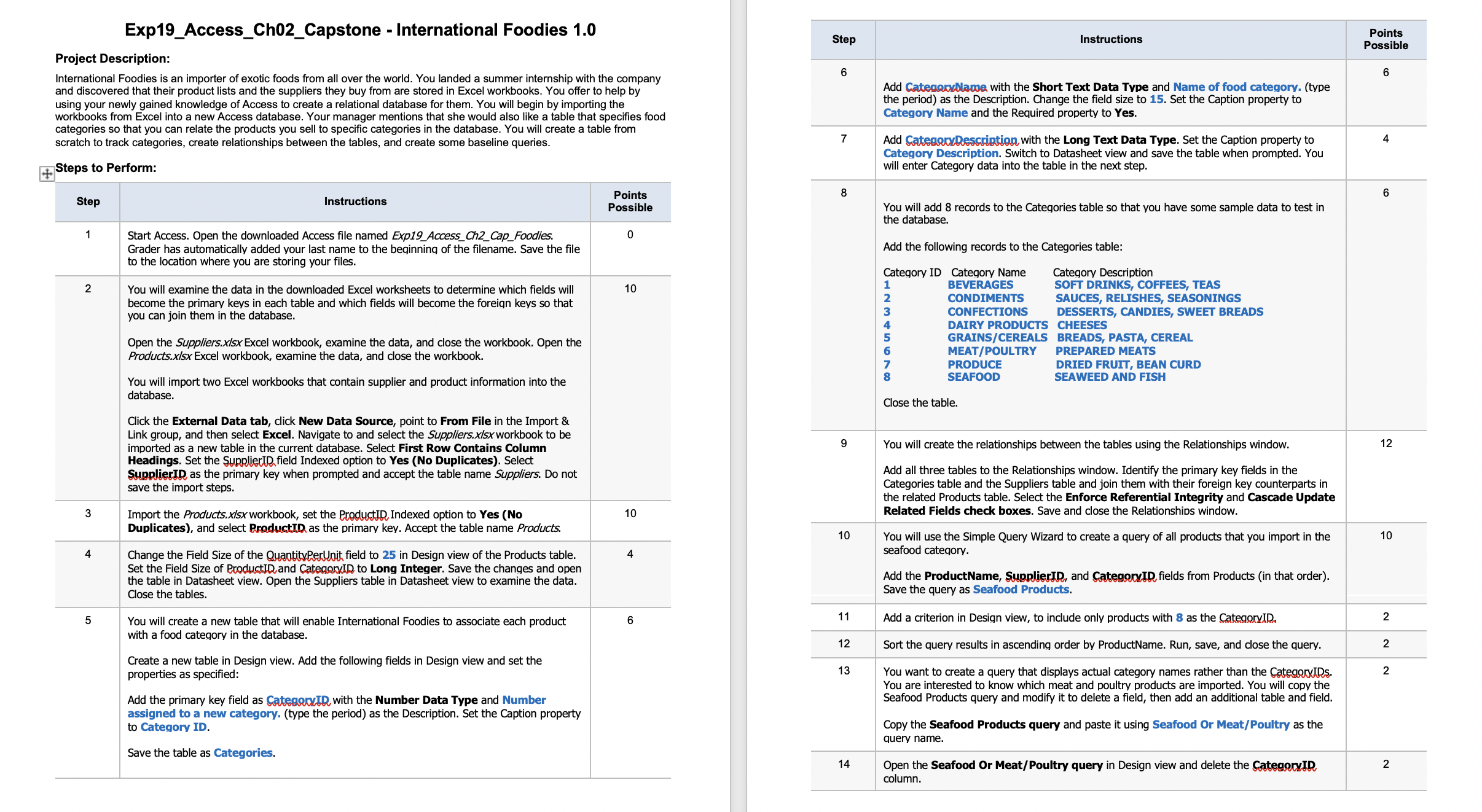Click Points Possible header in right table
The height and width of the screenshot is (812, 1482).
point(1386,39)
